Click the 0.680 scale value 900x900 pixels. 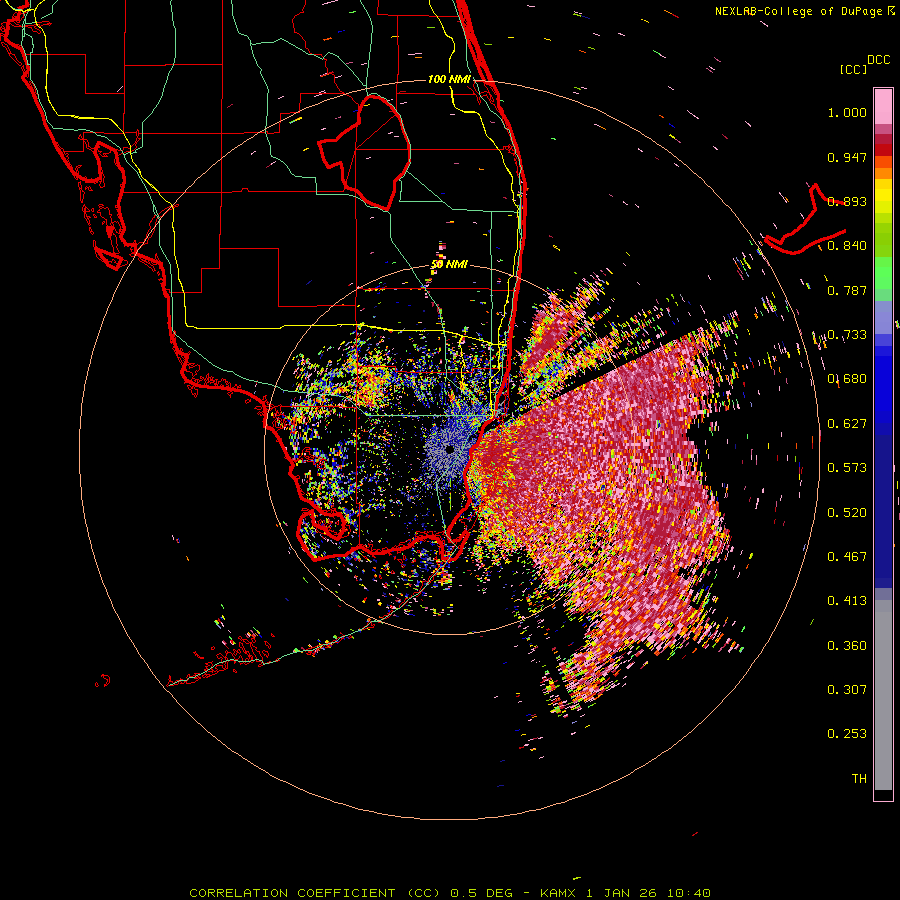click(x=847, y=379)
